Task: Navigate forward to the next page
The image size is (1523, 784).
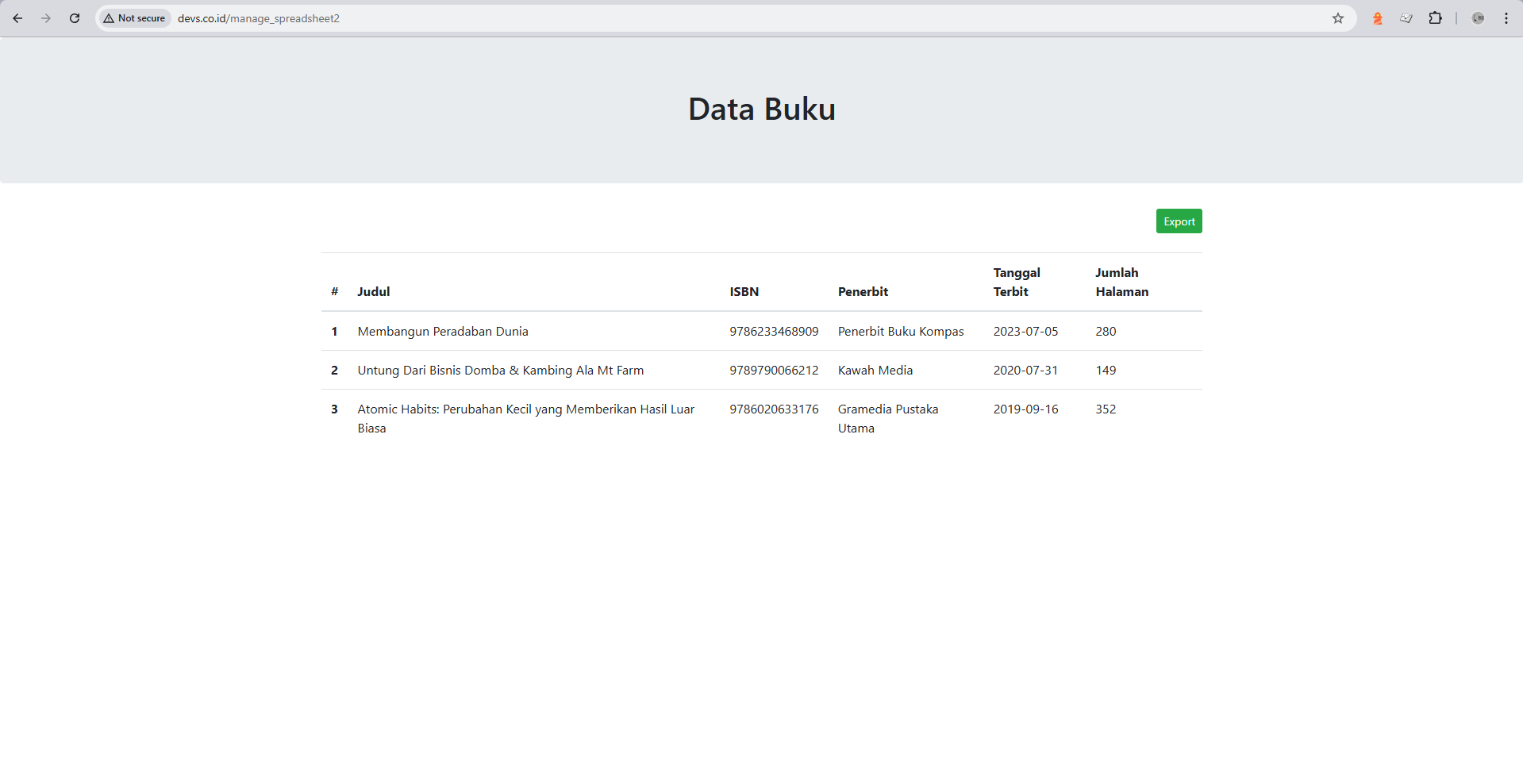Action: (x=46, y=17)
